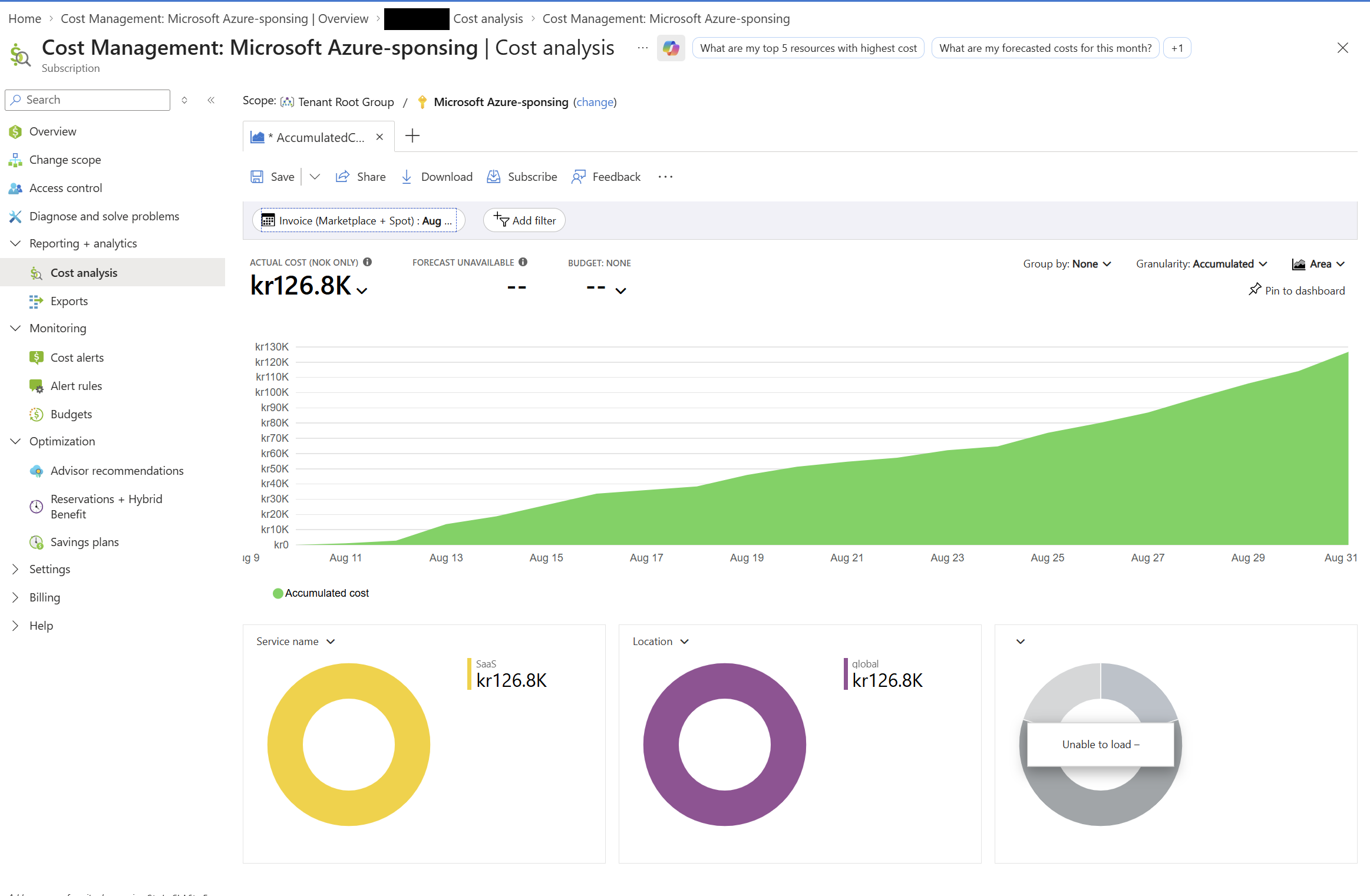Open the Area chart type dropdown
The width and height of the screenshot is (1370, 896).
[1319, 264]
